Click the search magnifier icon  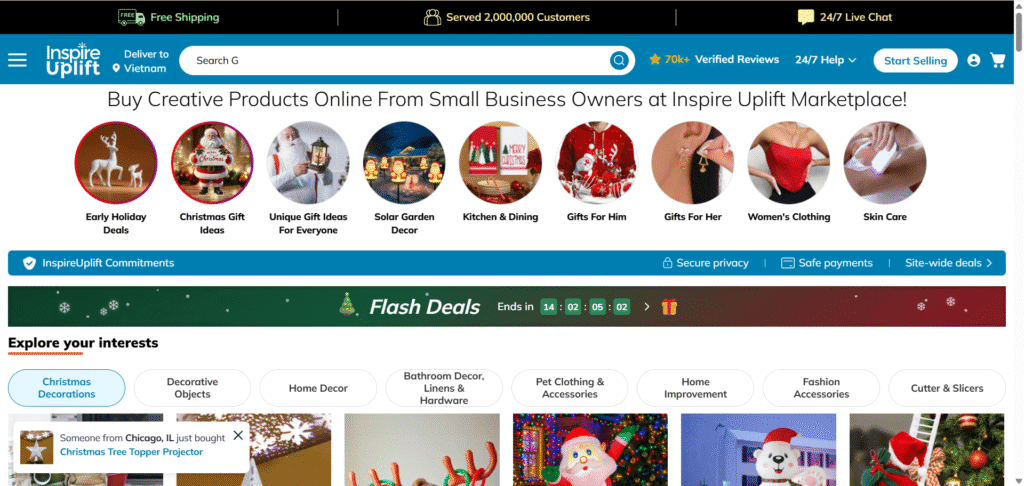click(x=619, y=61)
